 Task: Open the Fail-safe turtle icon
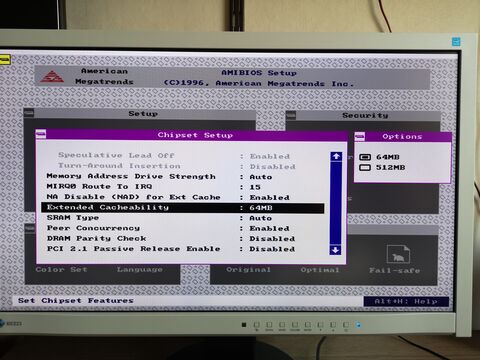click(398, 254)
